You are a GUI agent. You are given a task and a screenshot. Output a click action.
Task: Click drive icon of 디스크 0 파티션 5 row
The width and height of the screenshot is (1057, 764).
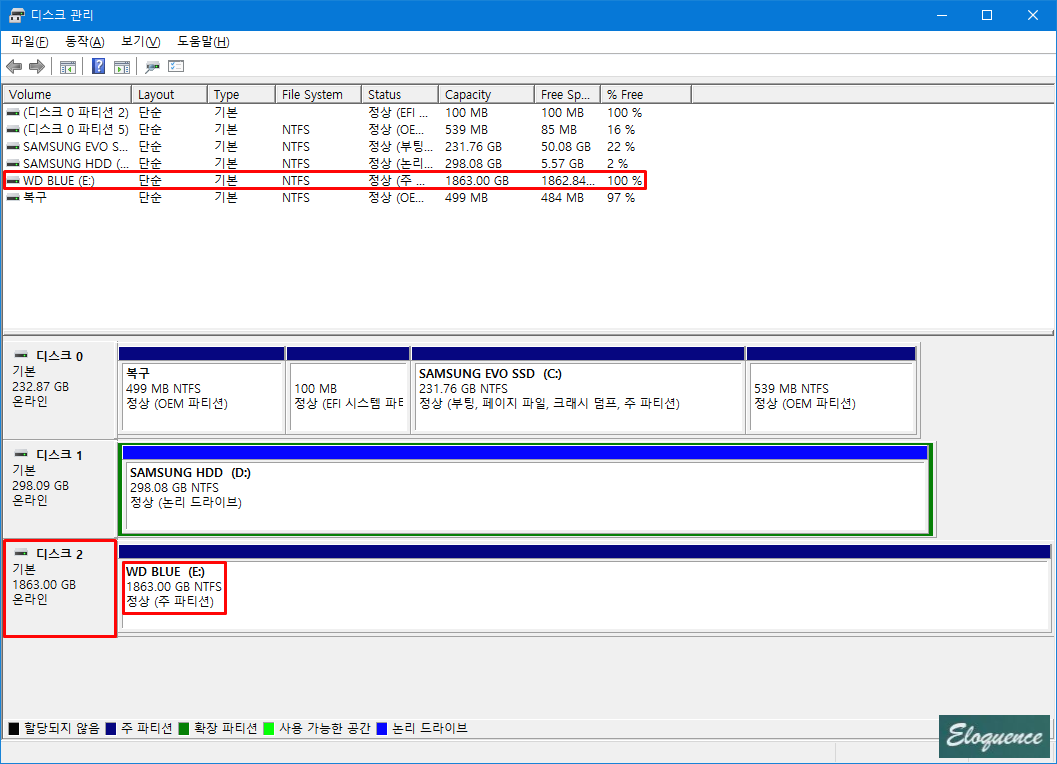click(13, 129)
